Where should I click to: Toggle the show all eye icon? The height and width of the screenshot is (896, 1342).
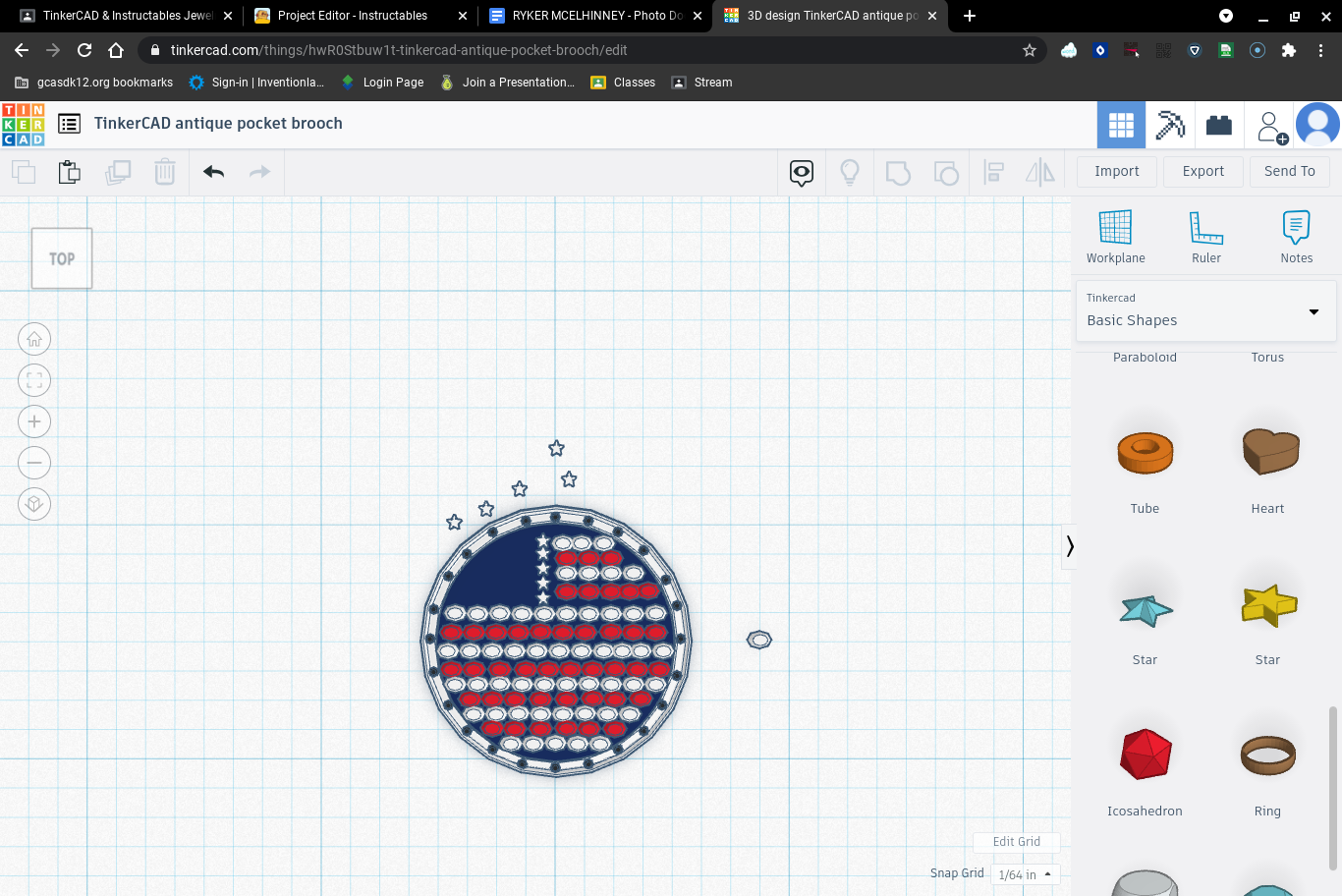802,173
